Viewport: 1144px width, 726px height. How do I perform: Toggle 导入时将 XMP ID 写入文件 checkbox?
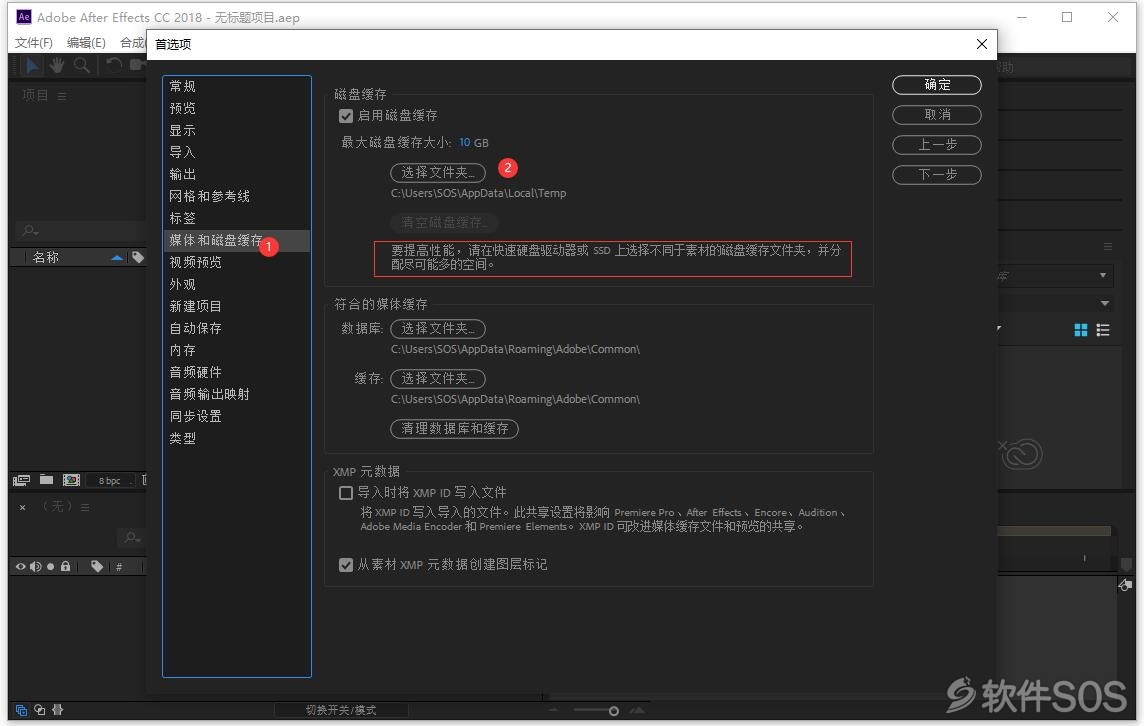click(x=346, y=493)
